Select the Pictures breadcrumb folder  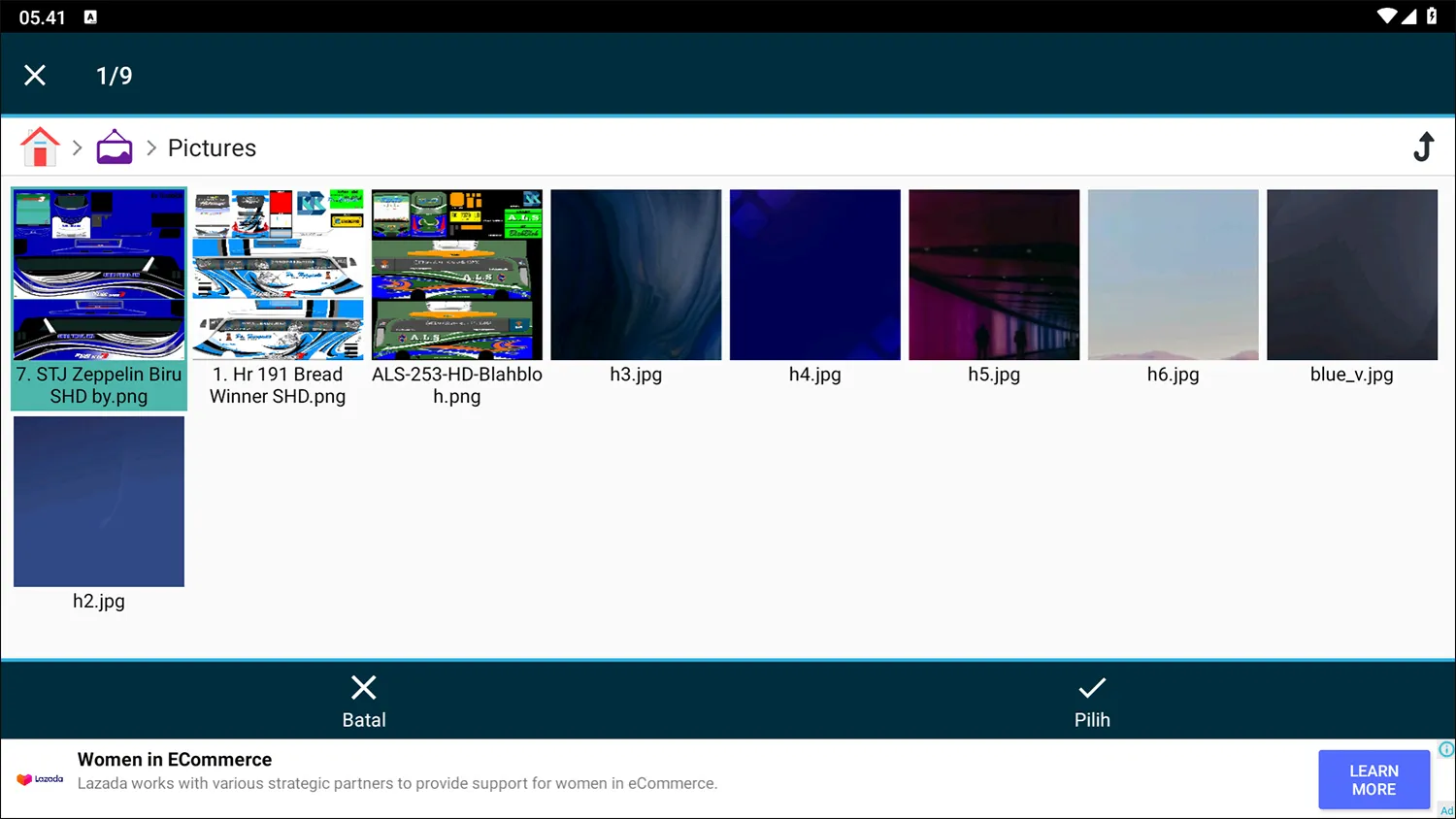[x=212, y=148]
